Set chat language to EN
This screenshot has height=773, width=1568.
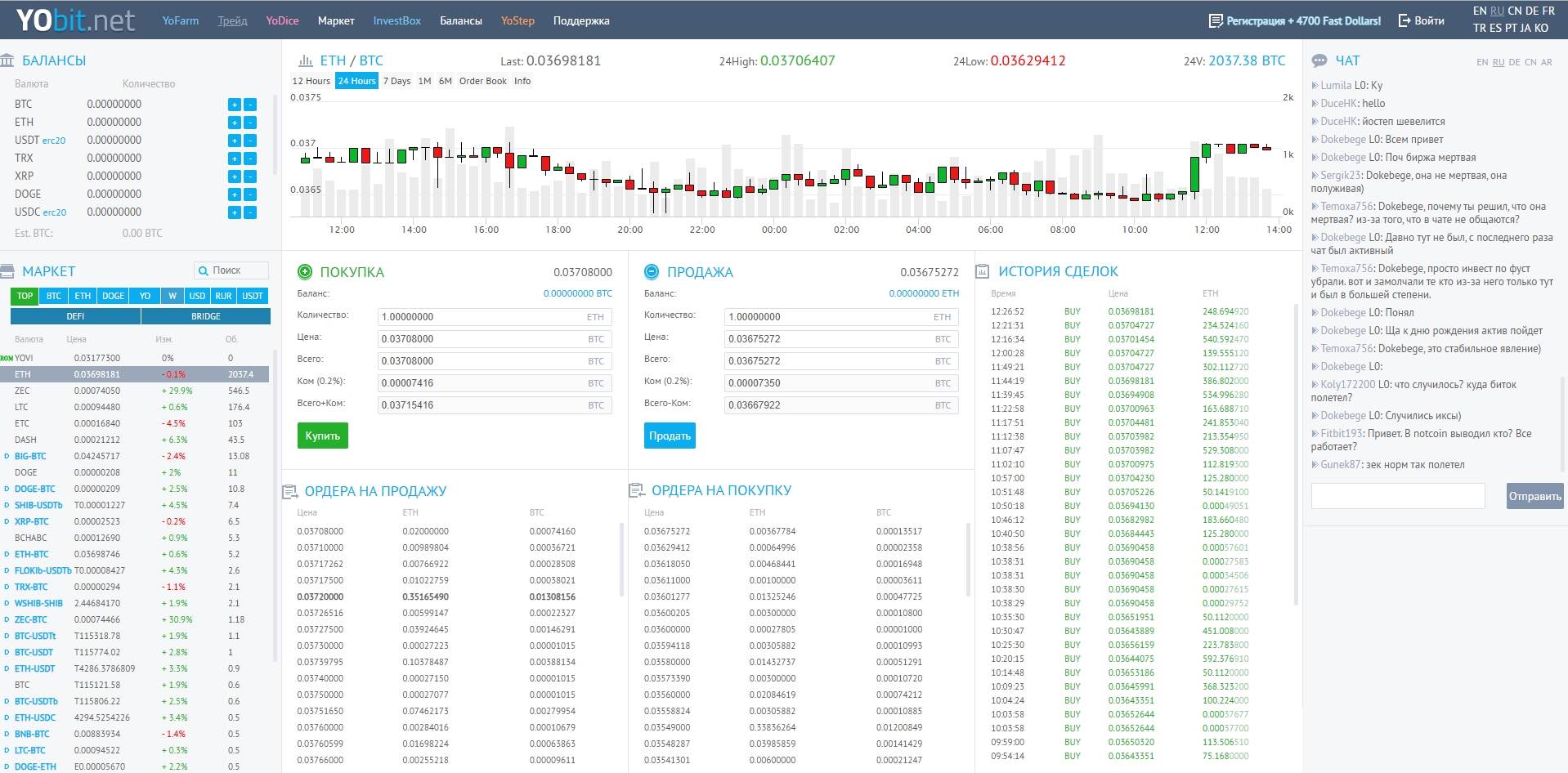click(x=1482, y=62)
